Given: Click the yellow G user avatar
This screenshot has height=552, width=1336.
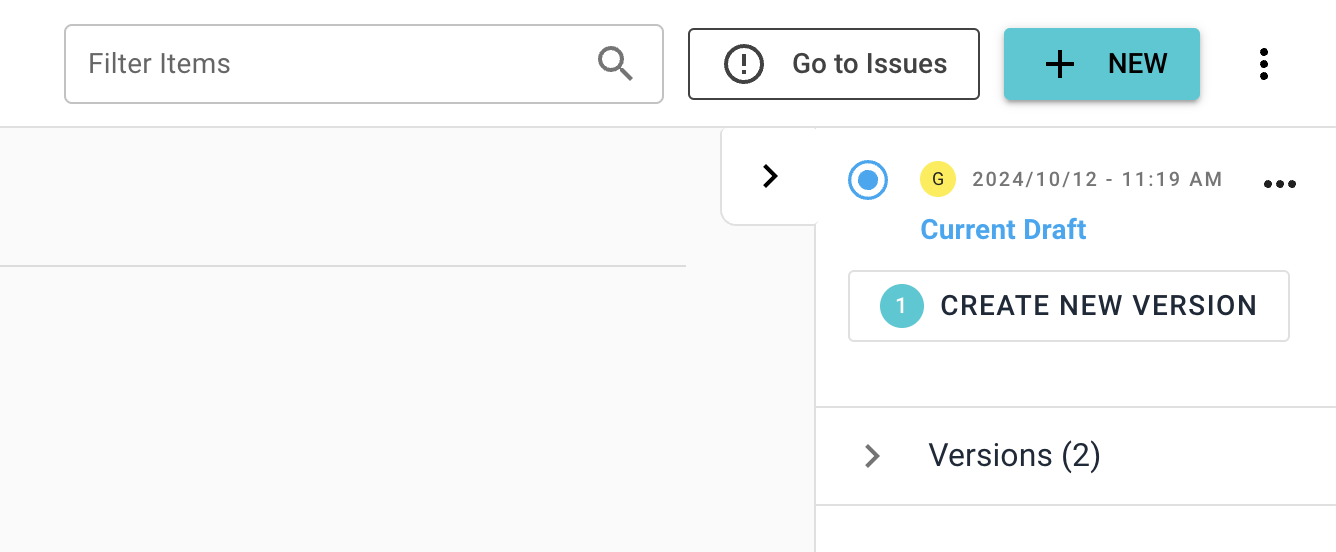Looking at the screenshot, I should tap(938, 180).
